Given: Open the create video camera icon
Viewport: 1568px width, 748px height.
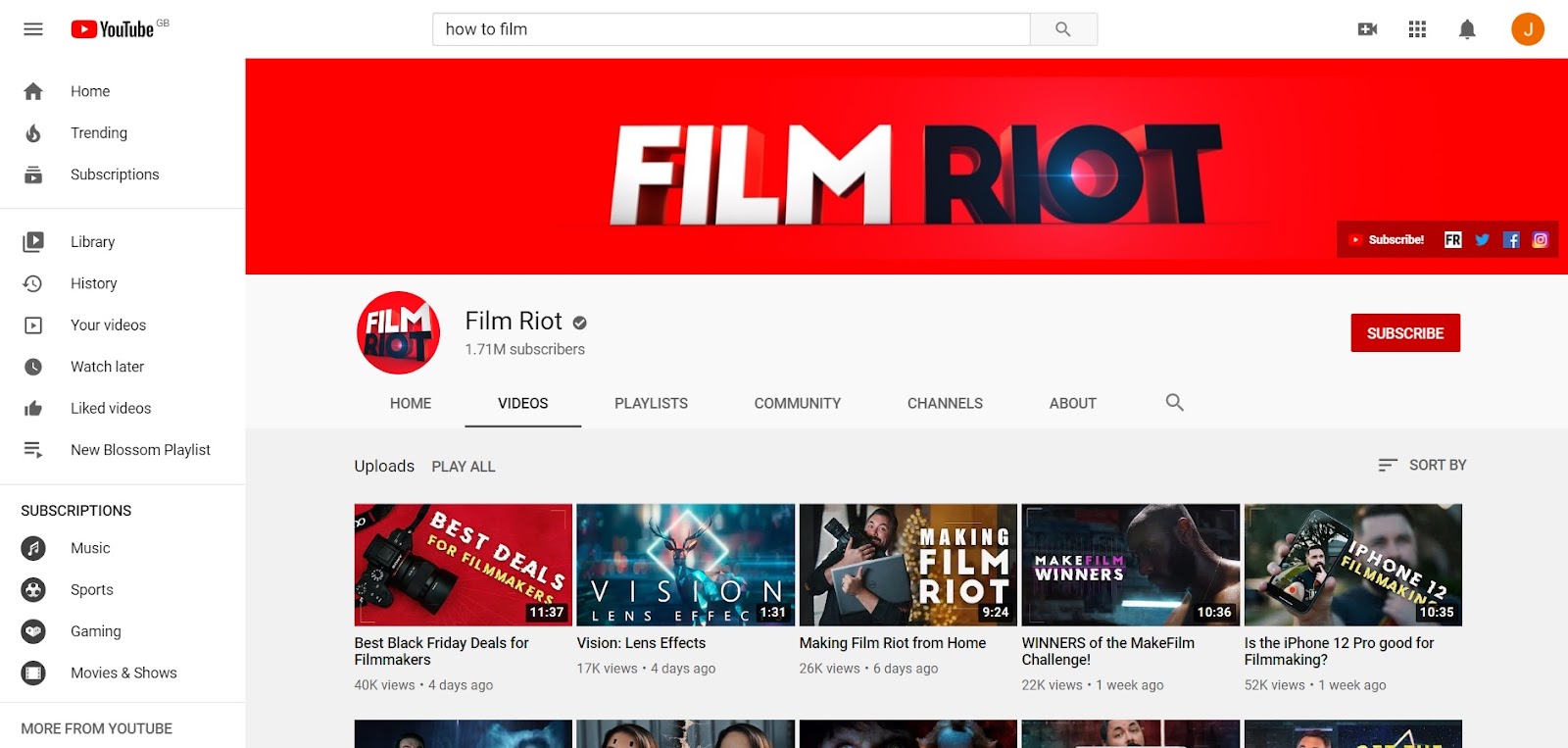Looking at the screenshot, I should 1367,29.
